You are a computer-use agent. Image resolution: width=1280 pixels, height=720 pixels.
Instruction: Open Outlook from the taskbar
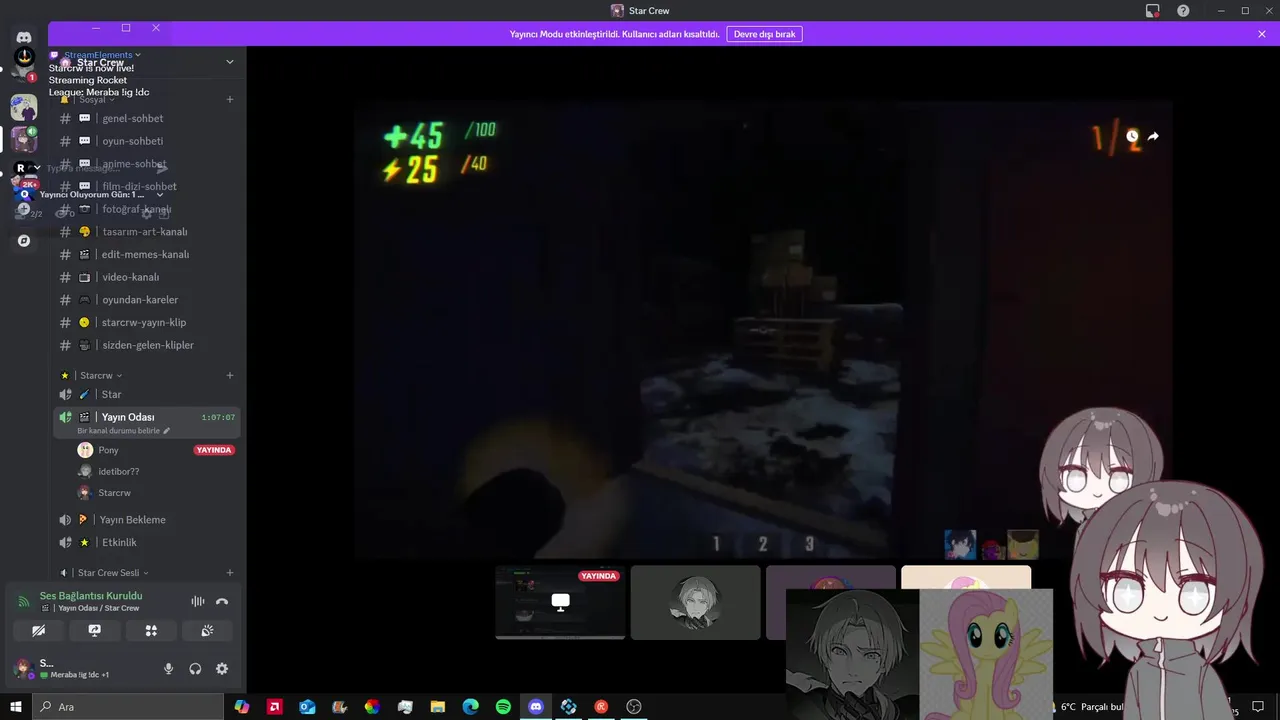point(307,707)
